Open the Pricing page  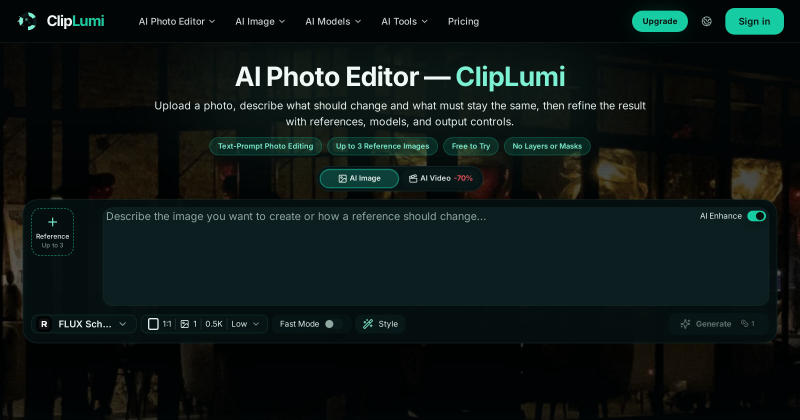463,21
